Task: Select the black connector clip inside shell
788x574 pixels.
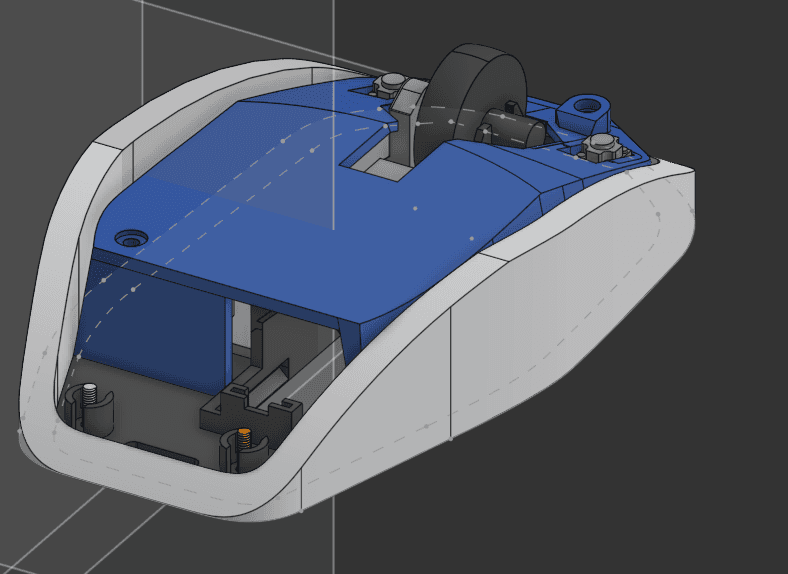Action: point(250,400)
